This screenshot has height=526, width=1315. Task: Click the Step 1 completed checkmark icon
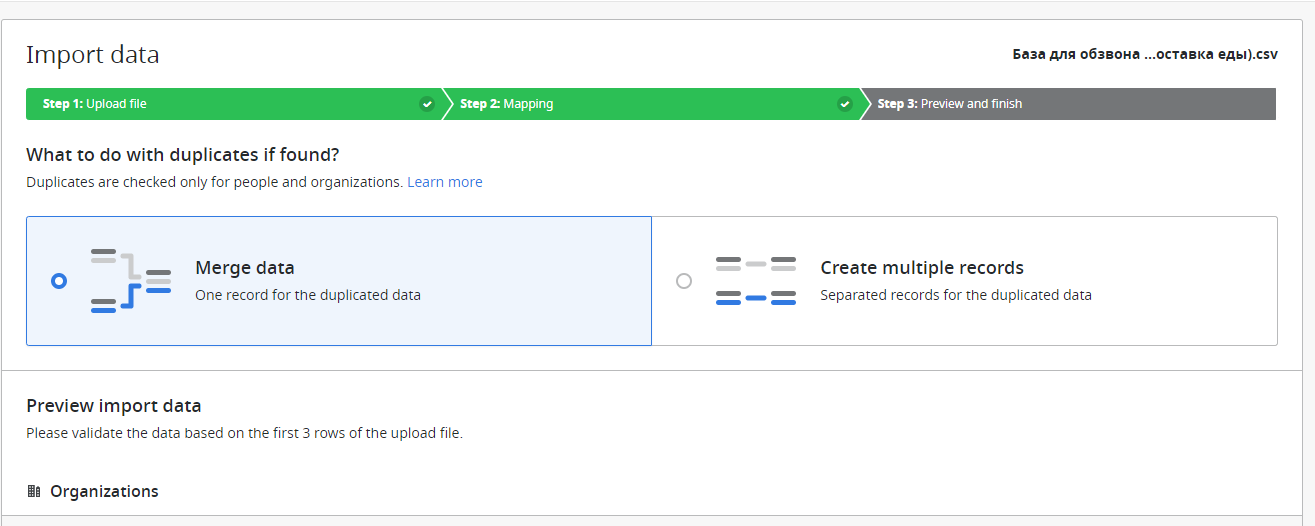click(x=427, y=104)
